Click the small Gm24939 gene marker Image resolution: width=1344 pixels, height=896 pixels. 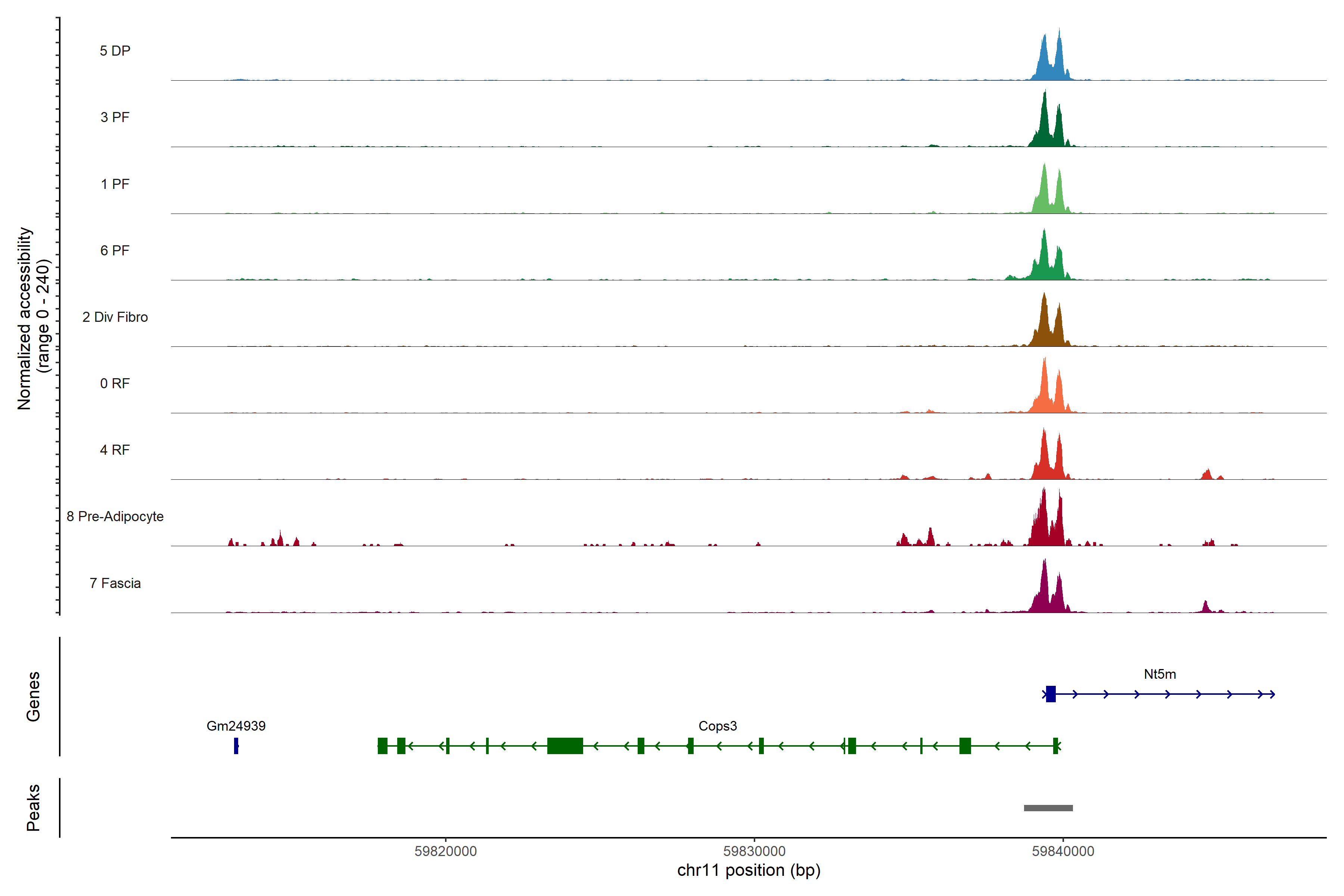click(x=236, y=746)
